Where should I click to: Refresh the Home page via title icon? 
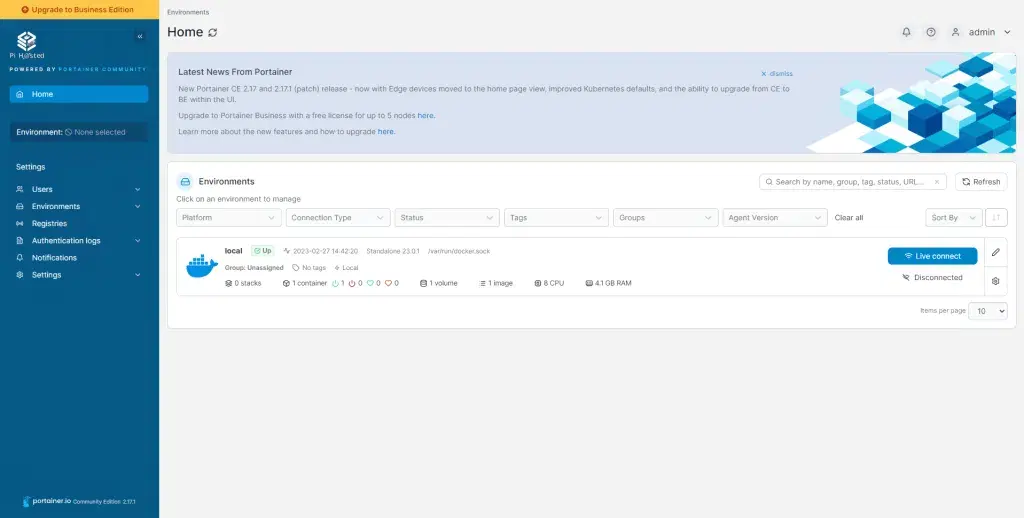pos(212,33)
